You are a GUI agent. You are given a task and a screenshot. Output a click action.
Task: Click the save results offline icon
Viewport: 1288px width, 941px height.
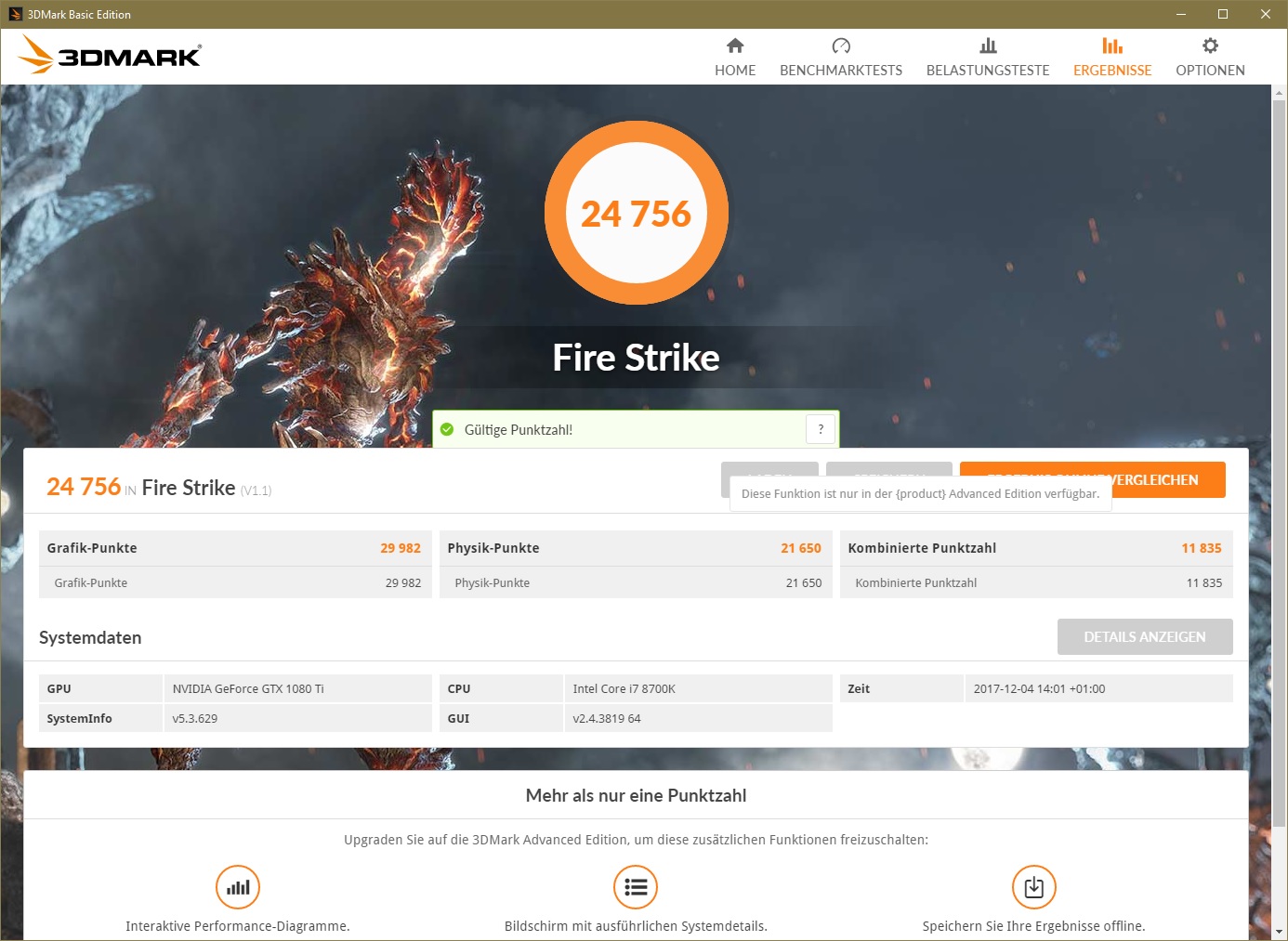(1033, 887)
